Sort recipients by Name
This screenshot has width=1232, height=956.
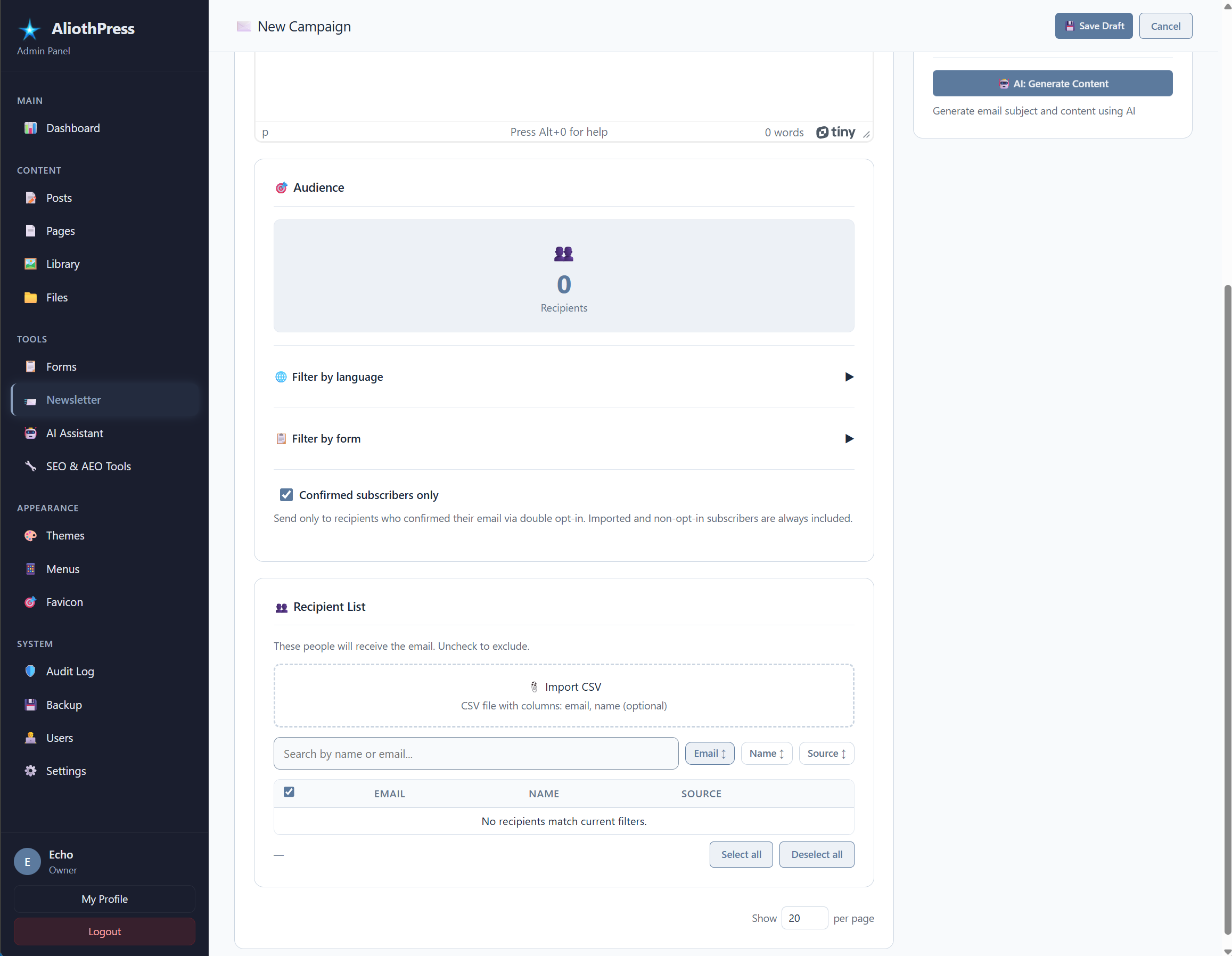coord(766,754)
